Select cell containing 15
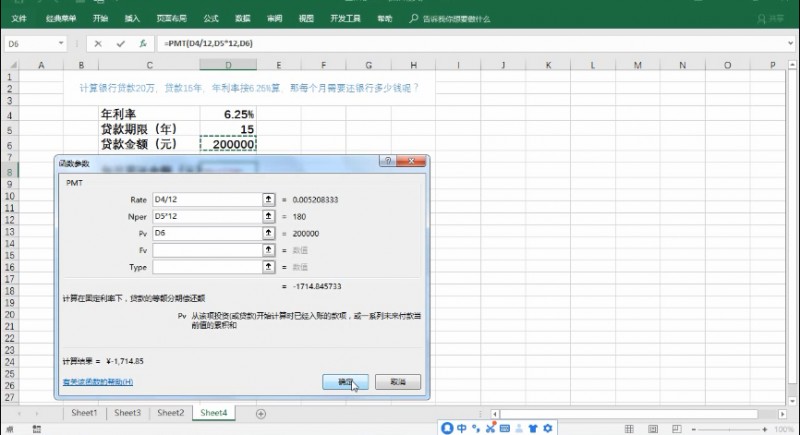 [x=228, y=129]
